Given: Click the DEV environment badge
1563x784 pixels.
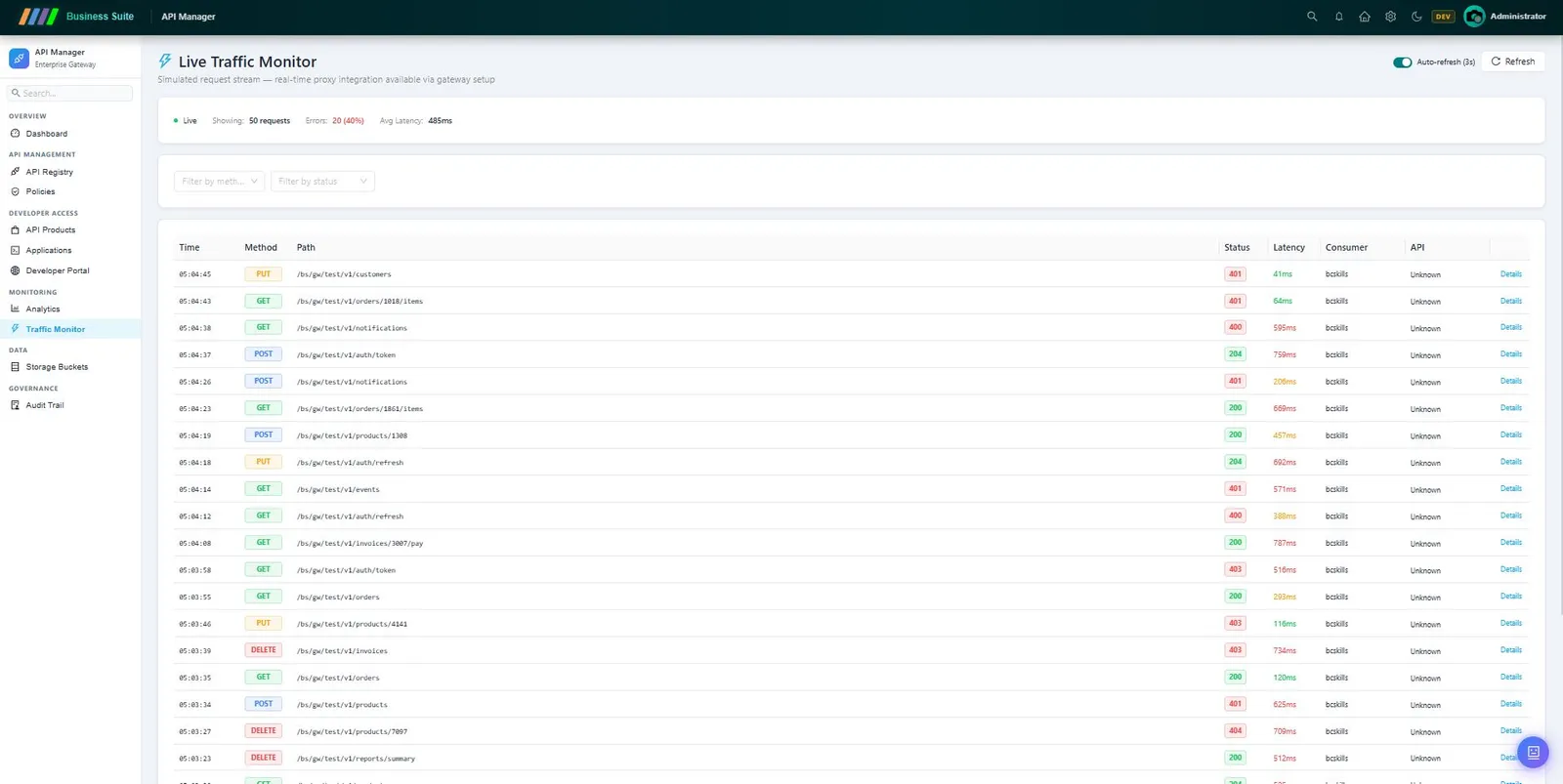Looking at the screenshot, I should coord(1443,17).
